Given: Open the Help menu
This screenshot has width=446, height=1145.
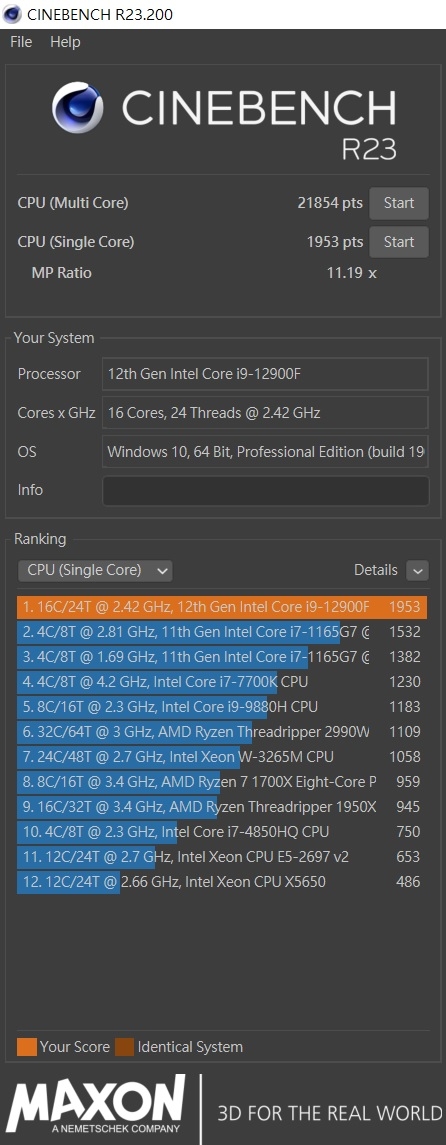Looking at the screenshot, I should 65,42.
